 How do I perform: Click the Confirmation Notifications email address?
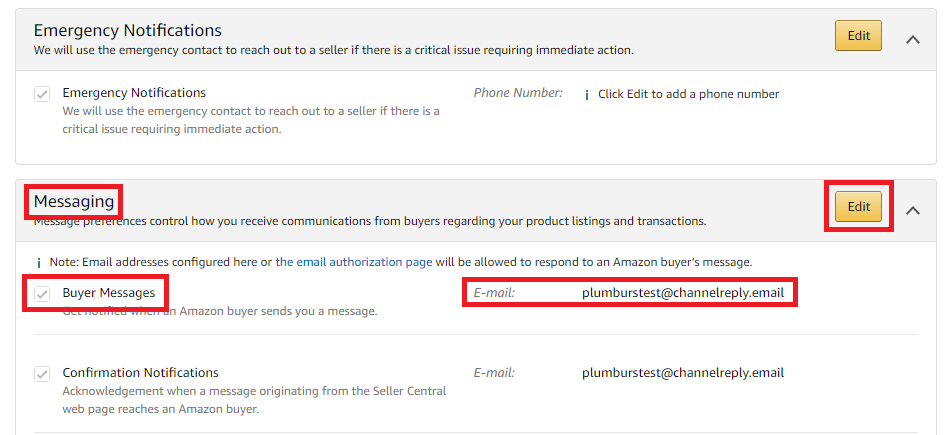[683, 372]
